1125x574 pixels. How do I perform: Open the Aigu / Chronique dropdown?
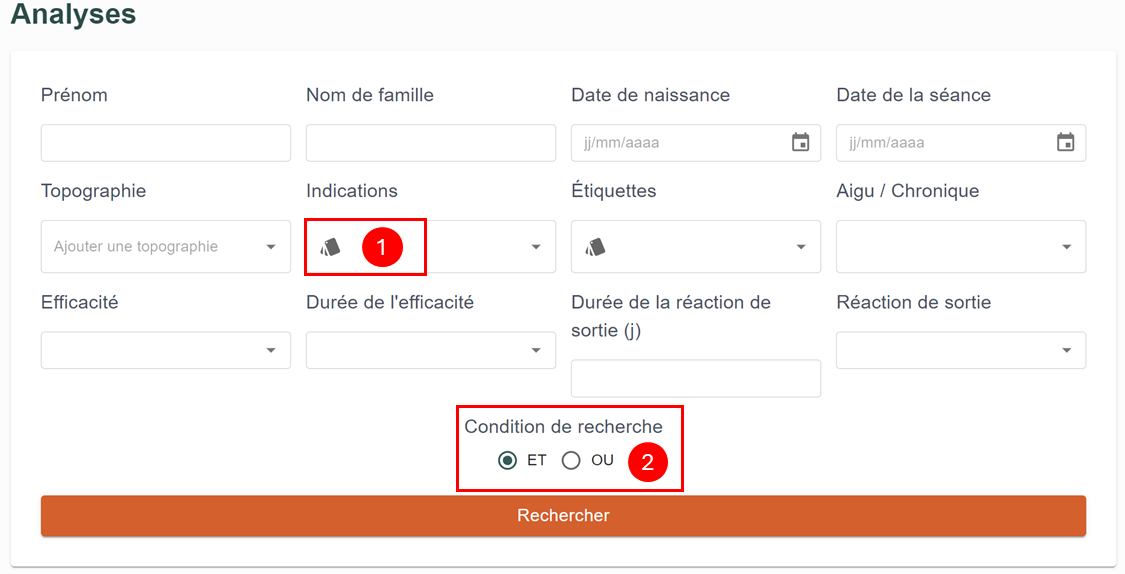(961, 247)
